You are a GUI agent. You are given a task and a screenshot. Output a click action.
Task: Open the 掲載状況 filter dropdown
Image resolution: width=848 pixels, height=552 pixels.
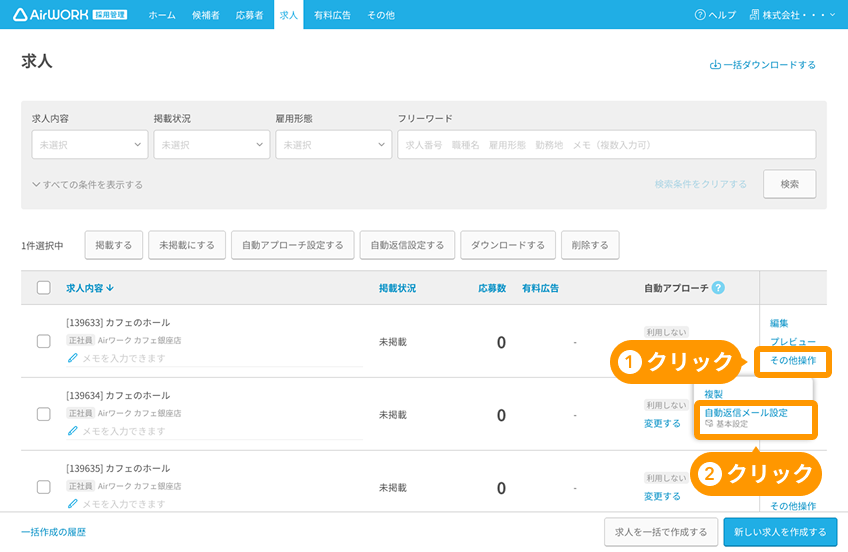tap(211, 144)
